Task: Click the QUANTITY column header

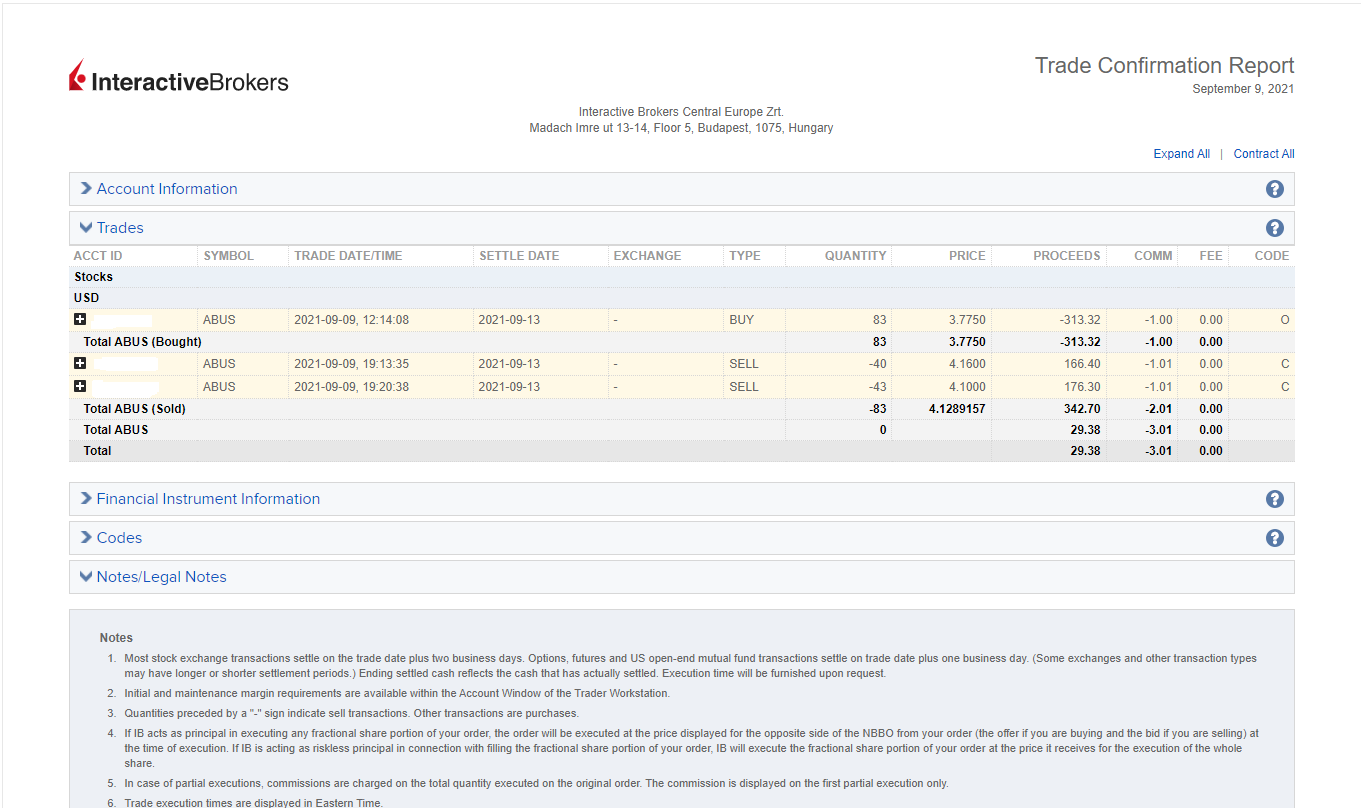Action: click(855, 256)
